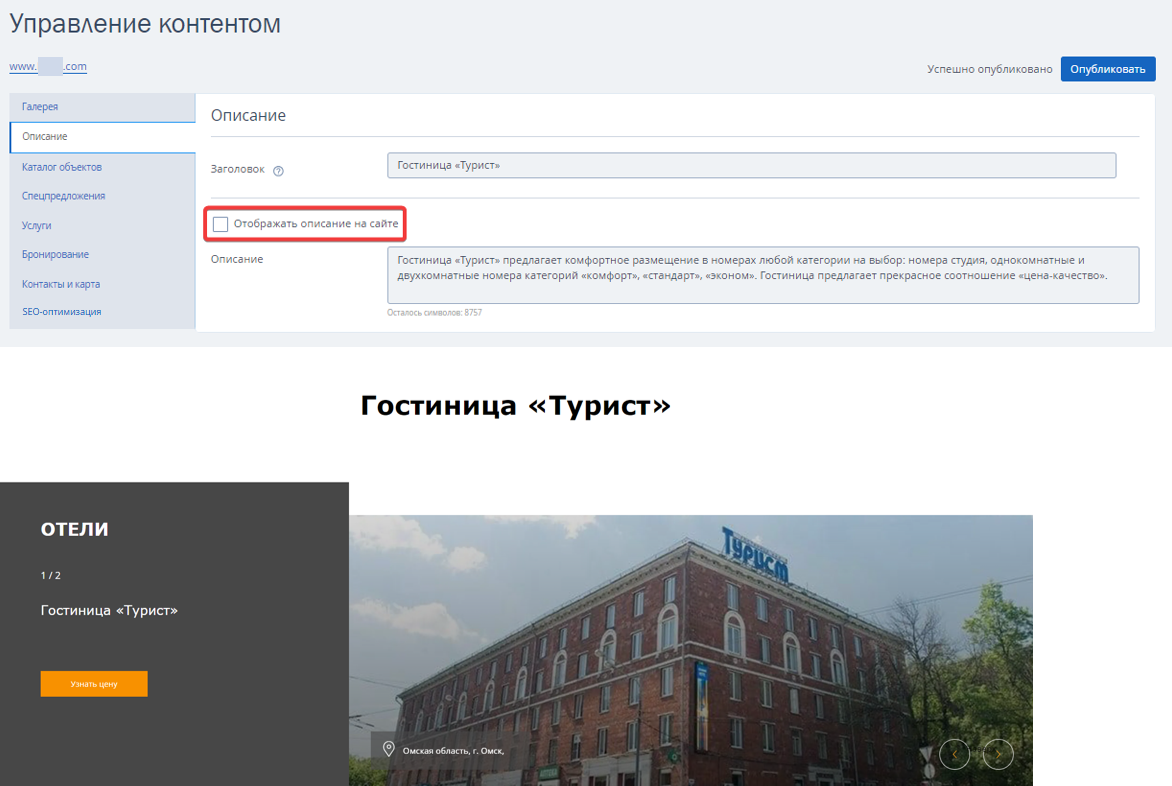This screenshot has height=786, width=1172.
Task: Click the Турист hotel building photo
Action: point(691,650)
